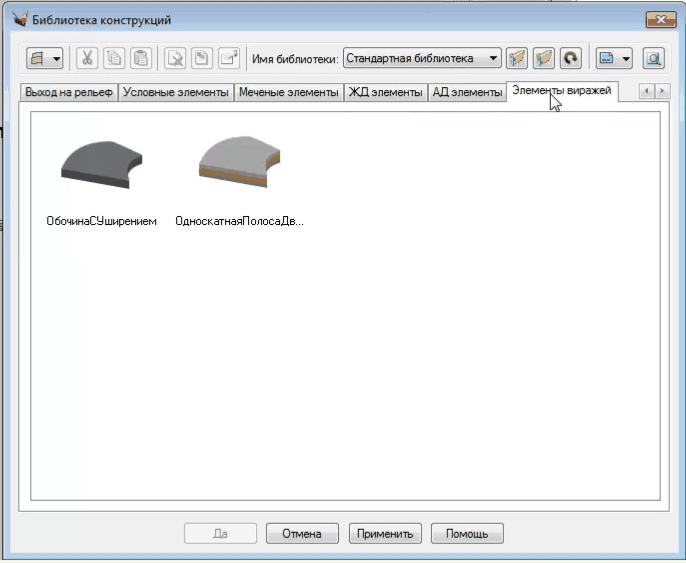Click the first folder icon after library name

(x=517, y=59)
